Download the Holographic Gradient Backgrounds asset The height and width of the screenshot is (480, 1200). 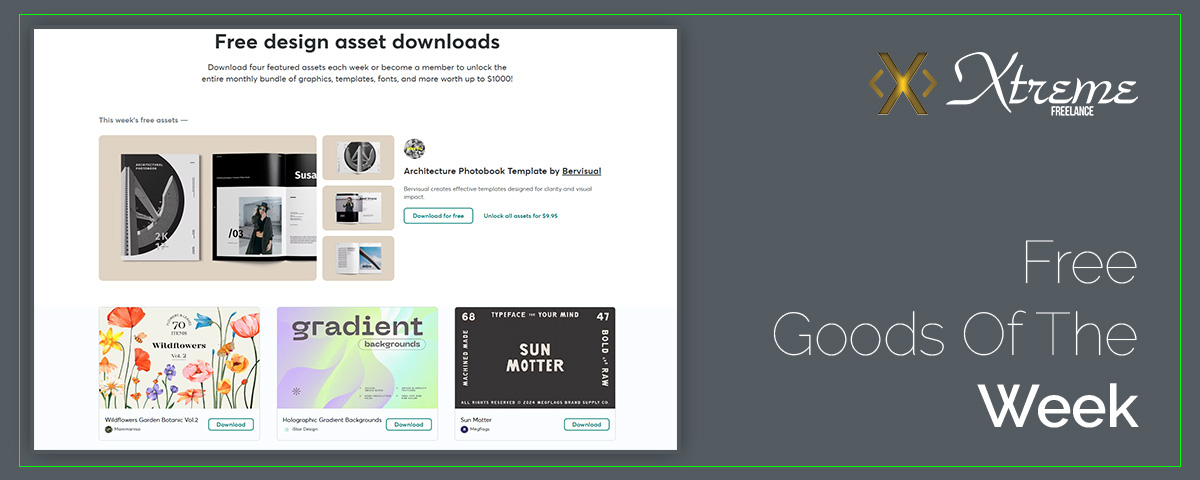point(409,424)
